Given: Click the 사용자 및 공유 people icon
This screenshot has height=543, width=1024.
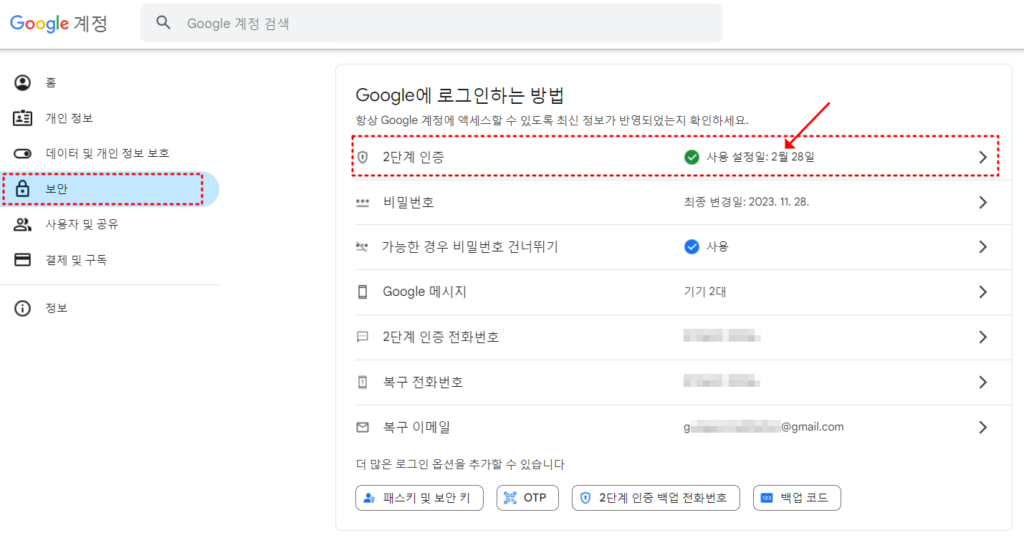Looking at the screenshot, I should point(22,224).
